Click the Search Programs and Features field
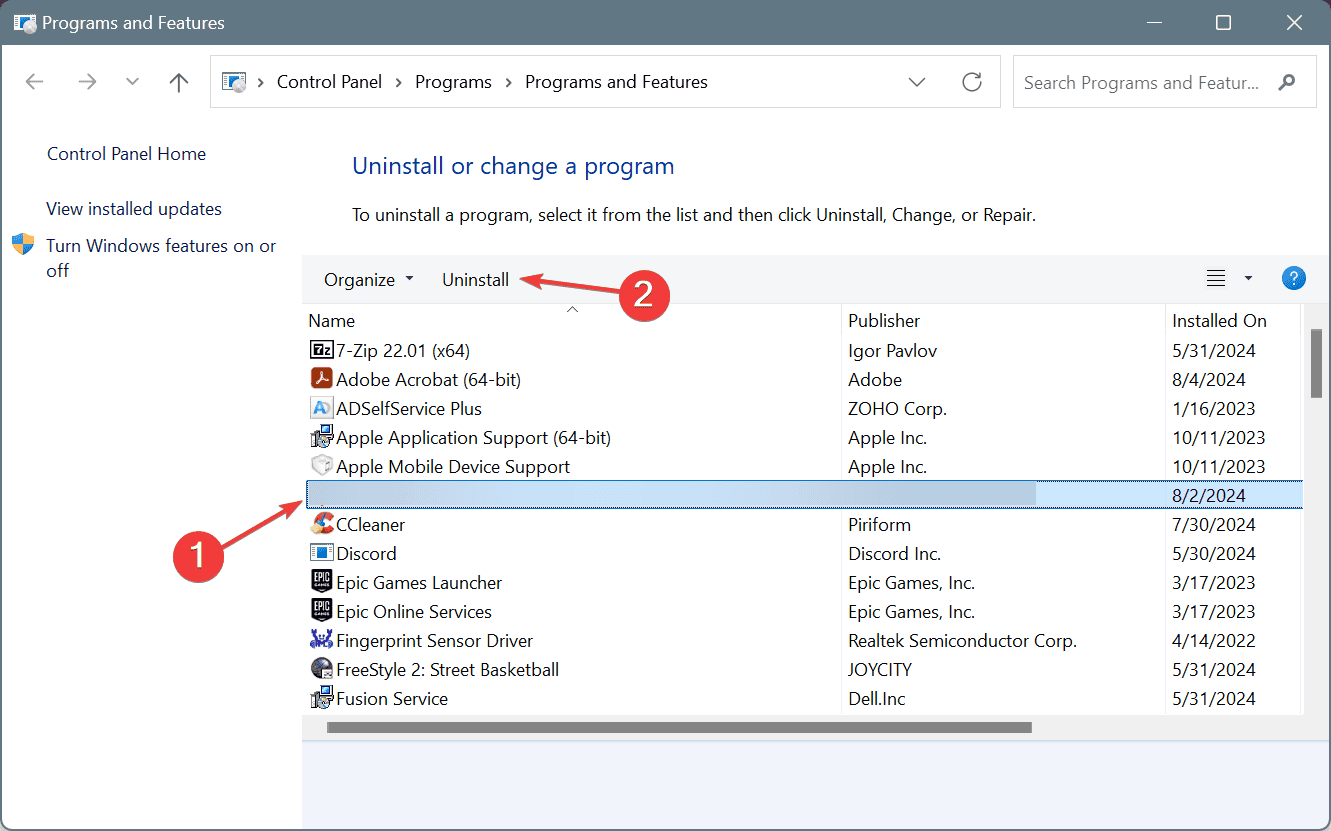The image size is (1331, 831). click(1141, 82)
